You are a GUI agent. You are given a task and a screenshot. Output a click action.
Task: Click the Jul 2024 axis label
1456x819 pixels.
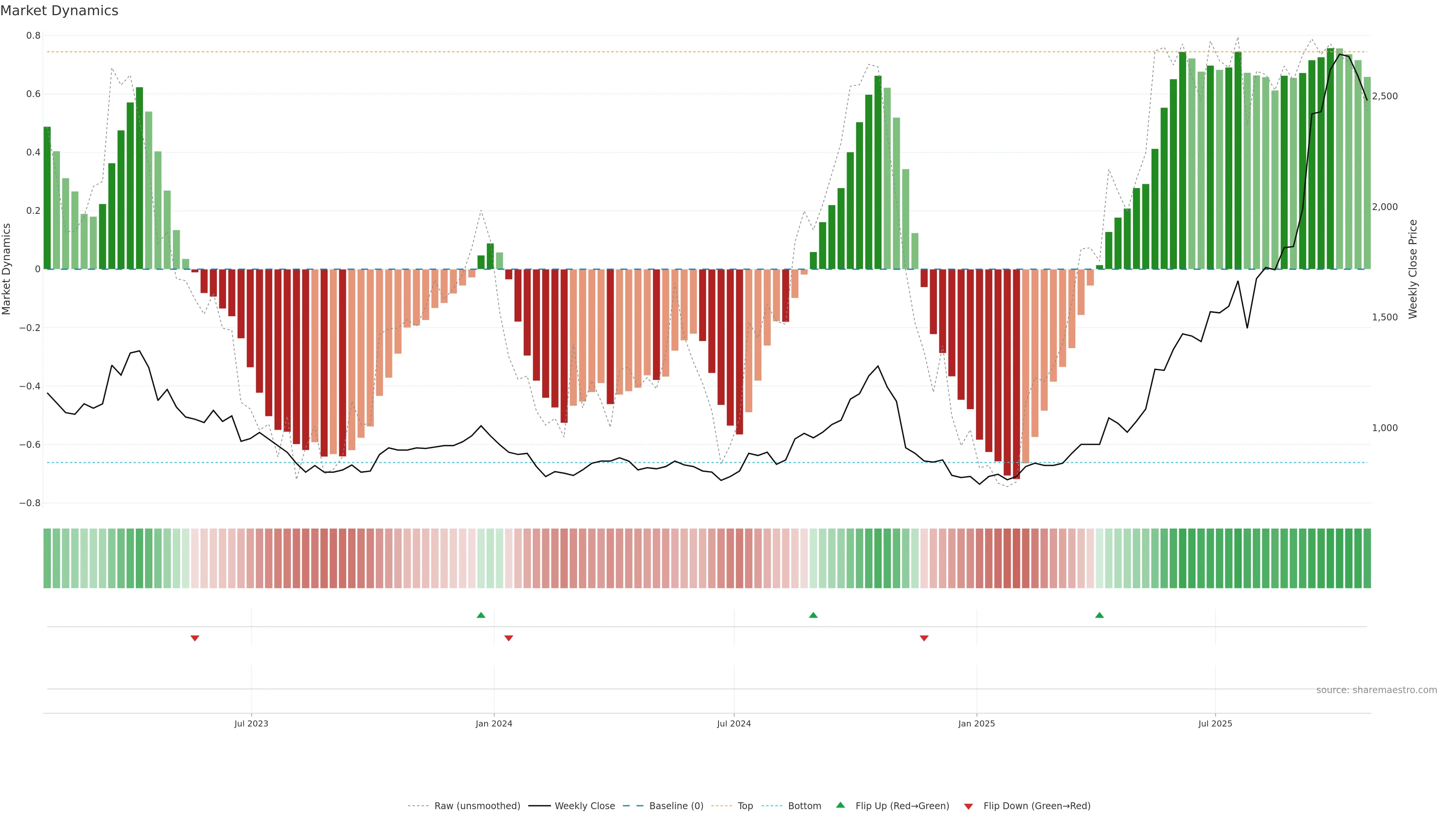point(734,724)
